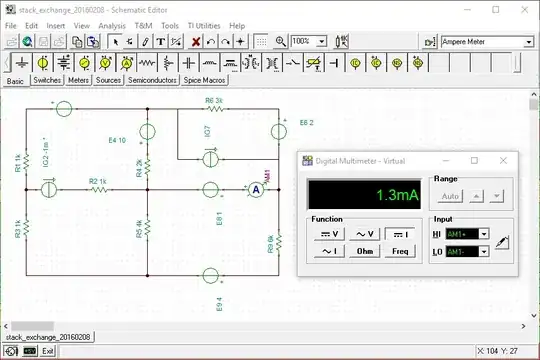The width and height of the screenshot is (540, 360).
Task: Enable Freq measurement function
Action: point(400,251)
